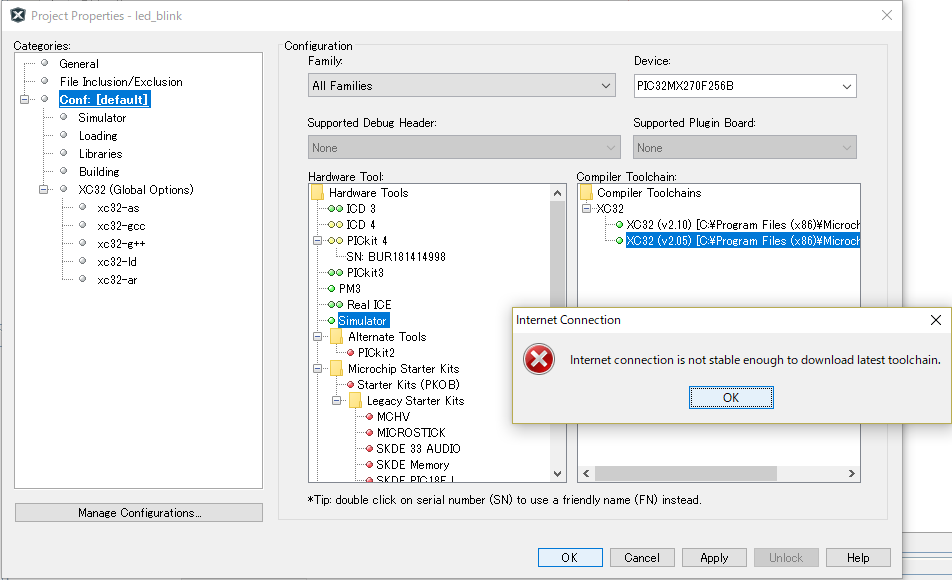Choose PM3 from hardware tool list

[349, 288]
